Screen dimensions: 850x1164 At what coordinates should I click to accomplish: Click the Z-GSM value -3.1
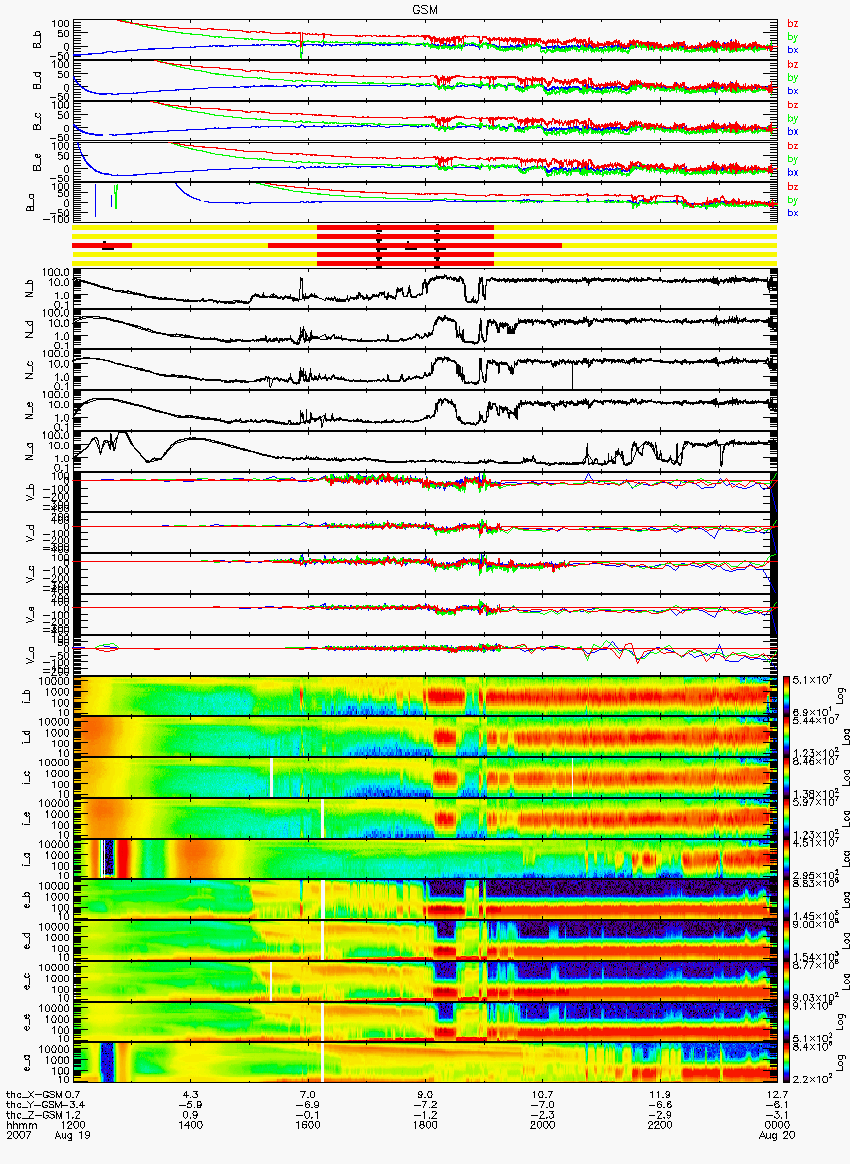[777, 1115]
